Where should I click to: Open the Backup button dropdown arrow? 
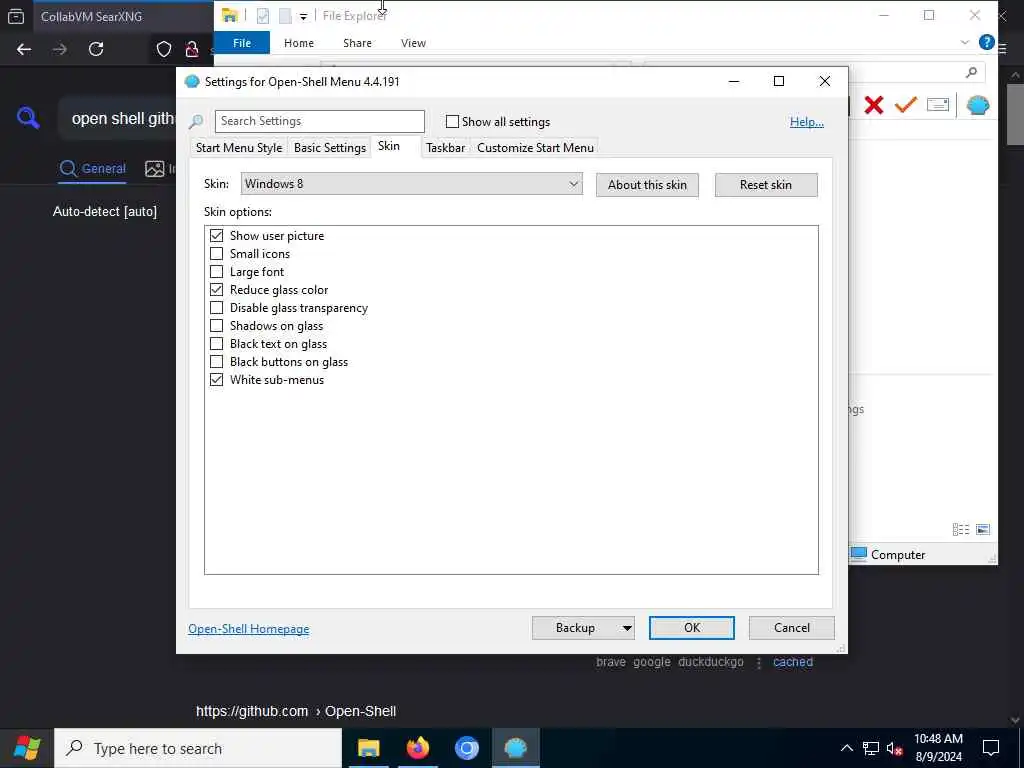tap(627, 628)
